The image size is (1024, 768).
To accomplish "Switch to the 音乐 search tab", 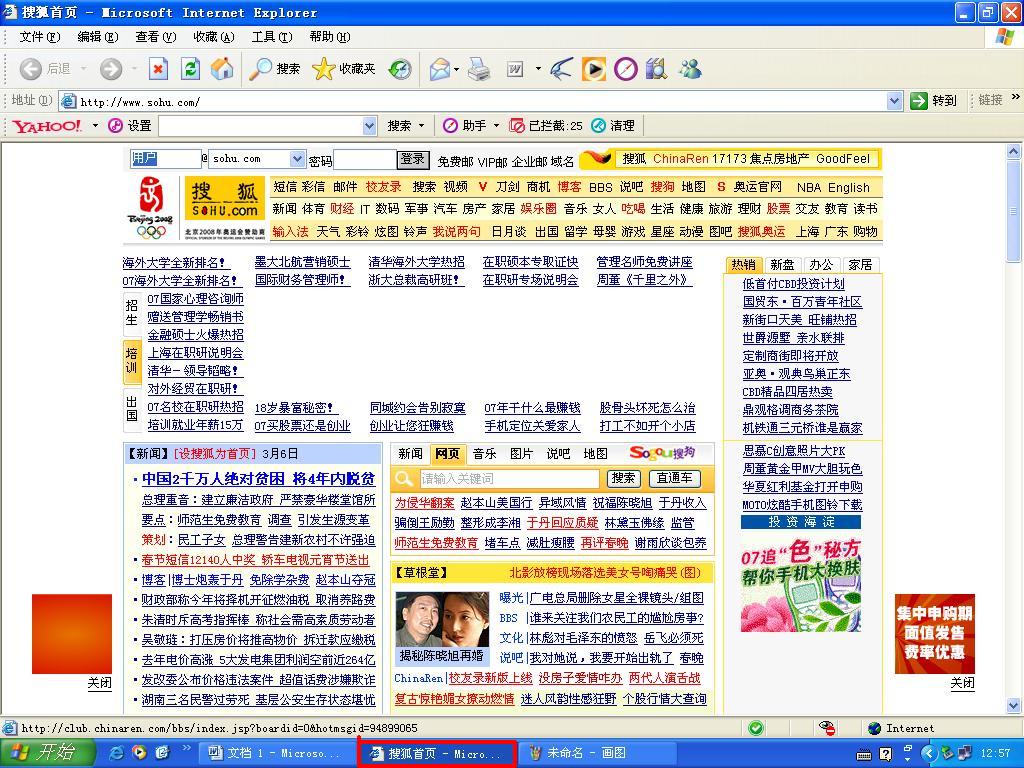I will click(x=484, y=453).
